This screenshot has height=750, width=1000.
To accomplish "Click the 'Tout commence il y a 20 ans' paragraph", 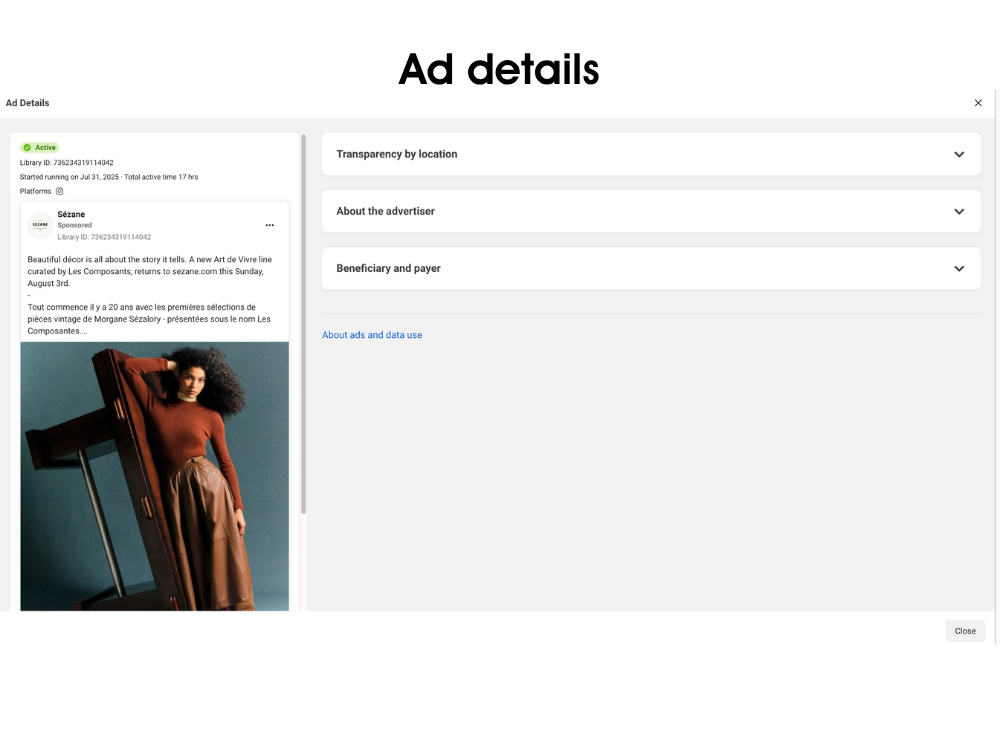I will [149, 319].
